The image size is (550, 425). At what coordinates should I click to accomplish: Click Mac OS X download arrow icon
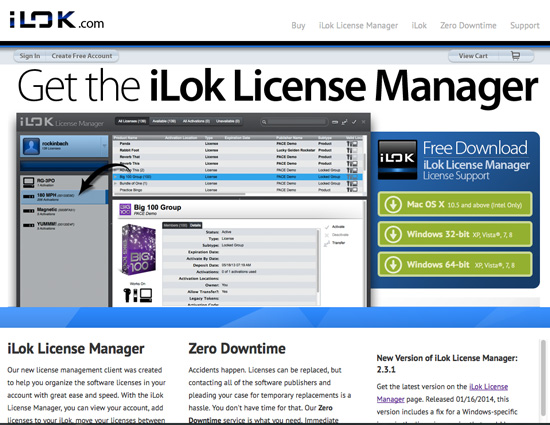tap(393, 204)
